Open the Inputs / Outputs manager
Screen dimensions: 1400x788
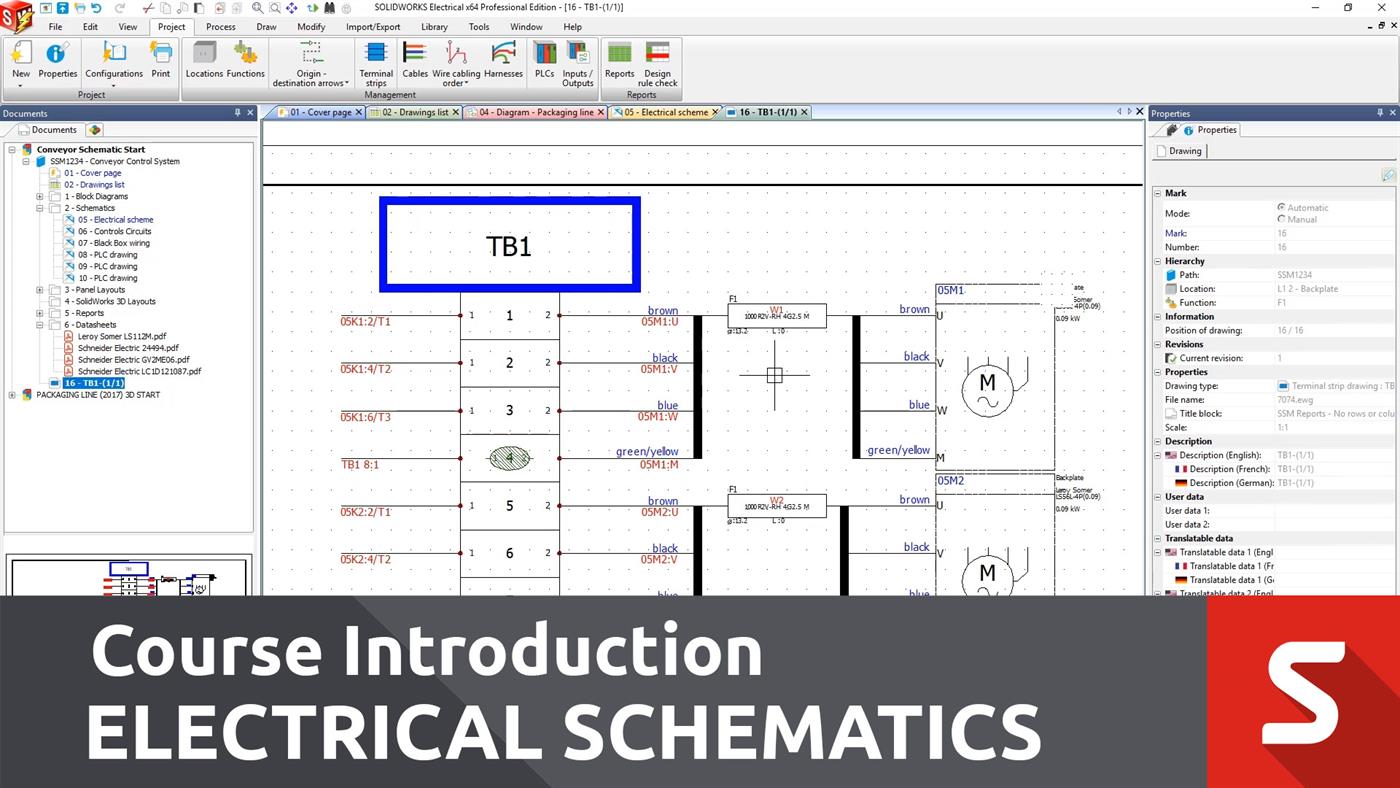pyautogui.click(x=577, y=63)
